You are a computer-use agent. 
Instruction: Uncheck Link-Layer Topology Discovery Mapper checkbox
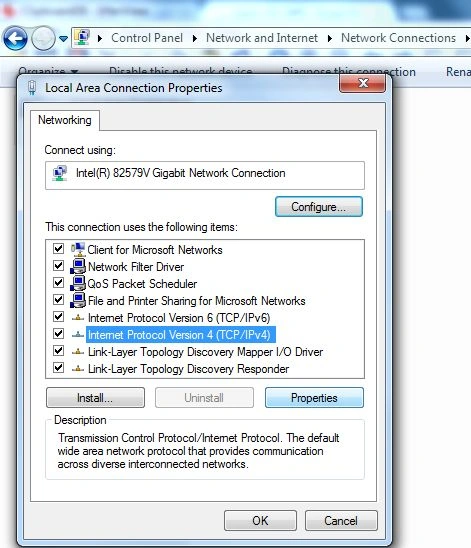tap(58, 351)
